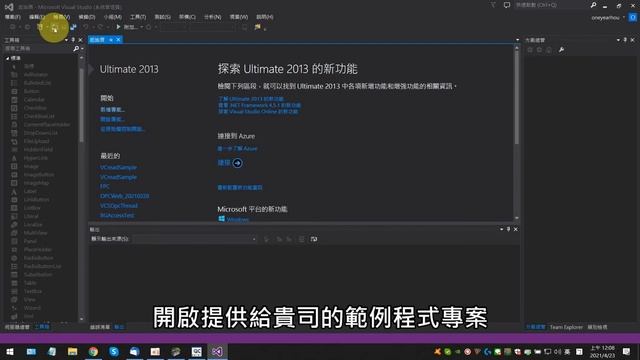This screenshot has width=640, height=360.
Task: Click the Redo toolbar icon
Action: tap(100, 27)
